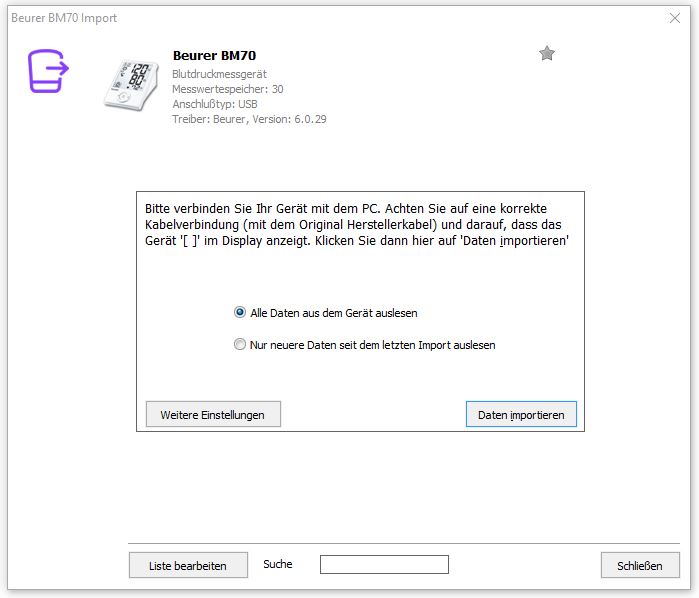Click 'Treiber: Beurer, Version: 6.0.29' text
The image size is (699, 598).
(249, 119)
